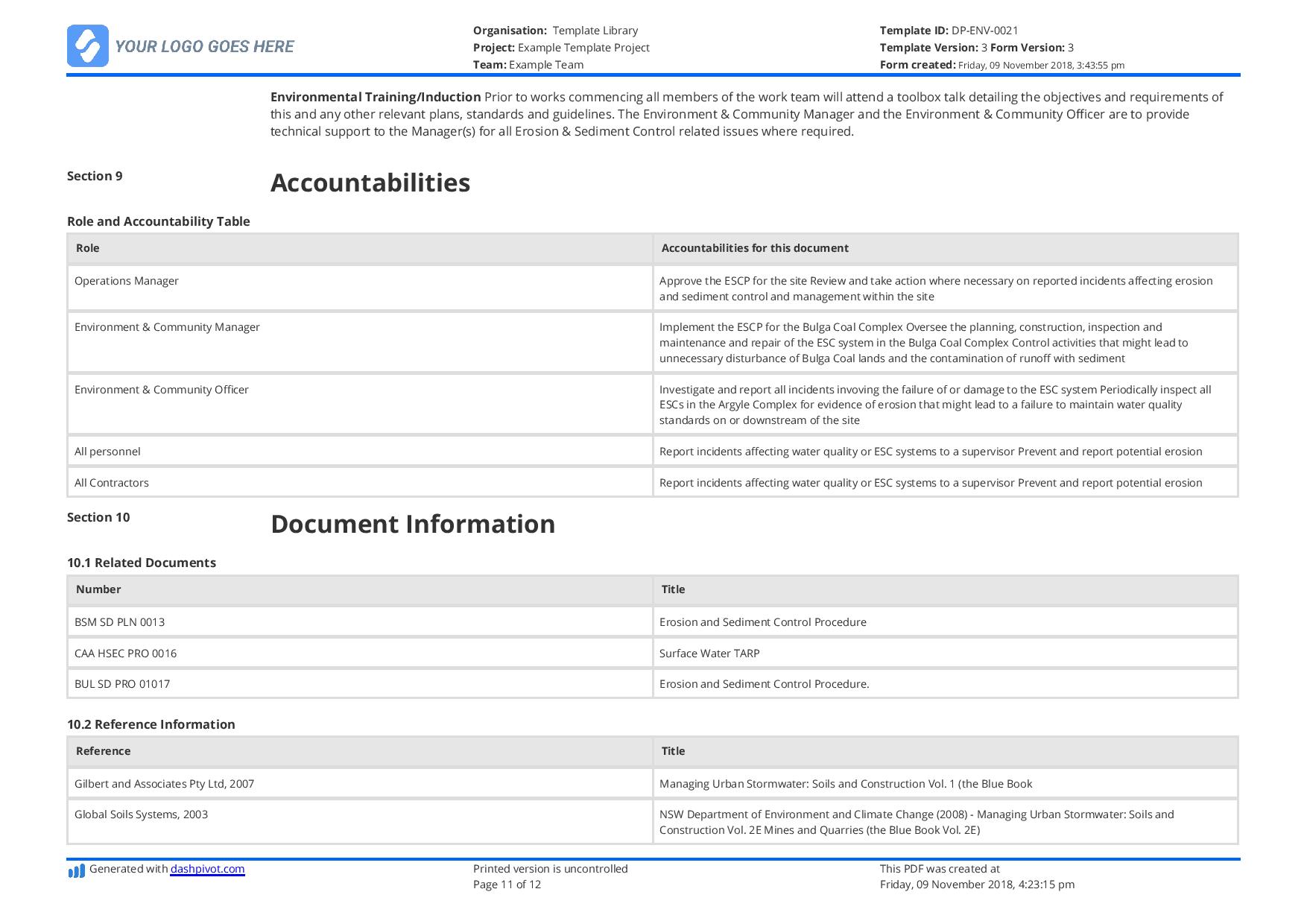1307x924 pixels.
Task: Click 'Form created' date line in header
Action: 1002,65
